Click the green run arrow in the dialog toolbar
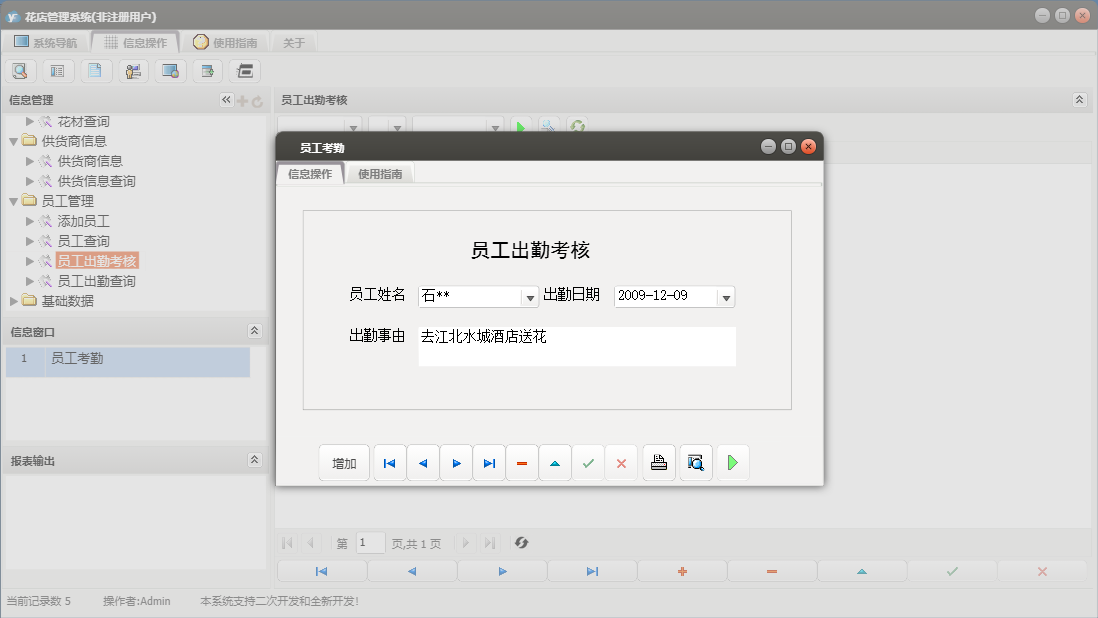 (733, 462)
